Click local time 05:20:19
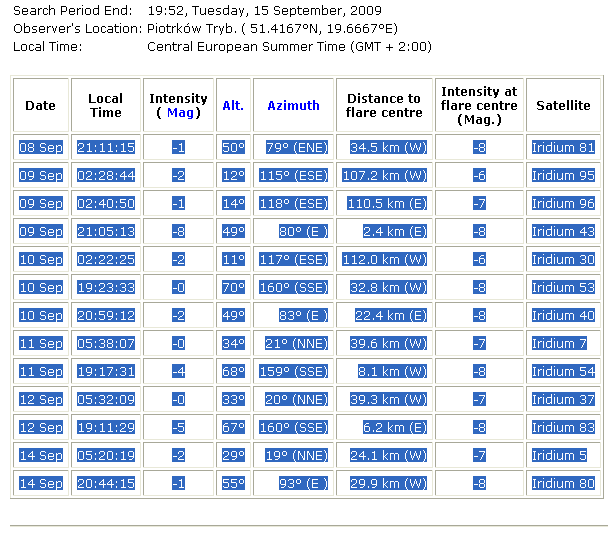This screenshot has height=533, width=613. (106, 455)
